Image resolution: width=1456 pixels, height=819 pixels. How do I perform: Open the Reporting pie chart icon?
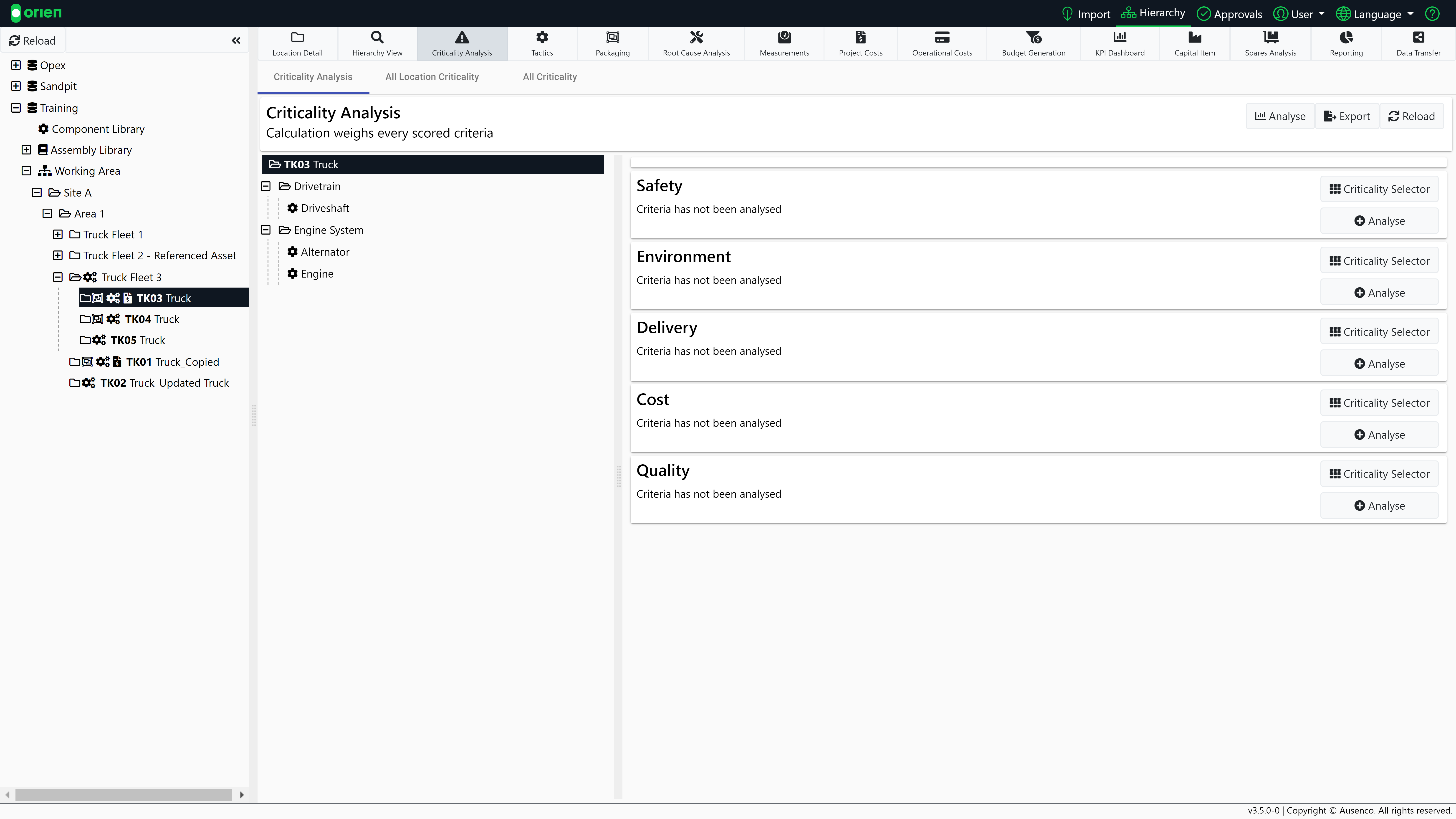1346,37
